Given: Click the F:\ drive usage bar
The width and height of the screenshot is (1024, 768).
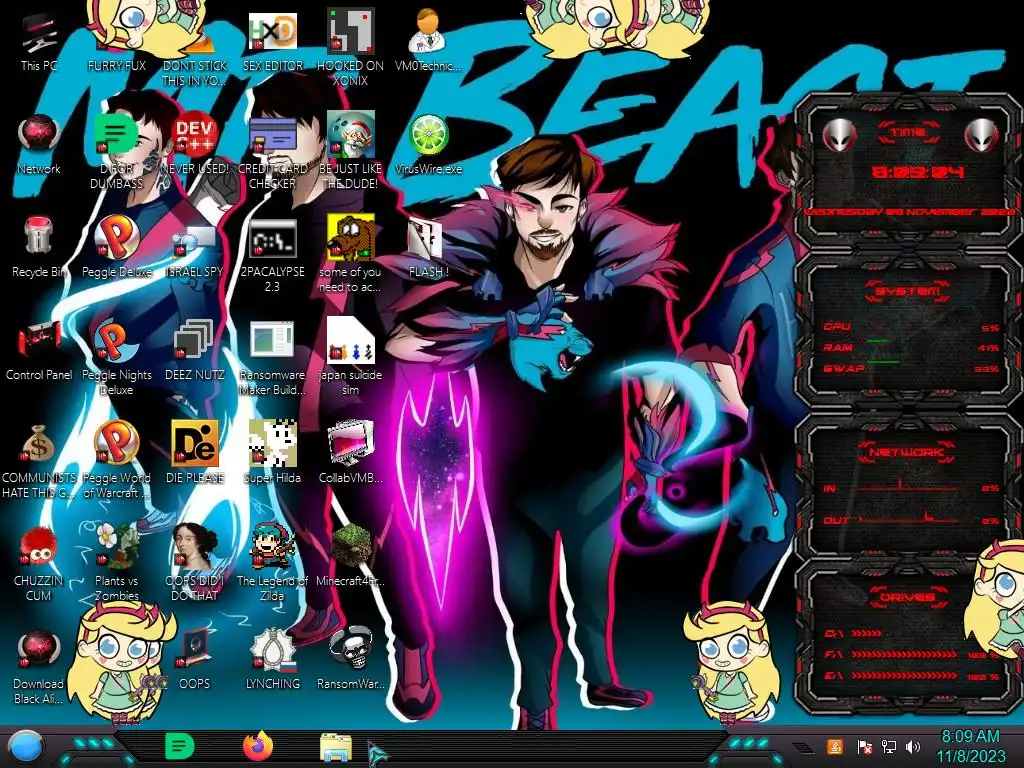Looking at the screenshot, I should point(904,654).
